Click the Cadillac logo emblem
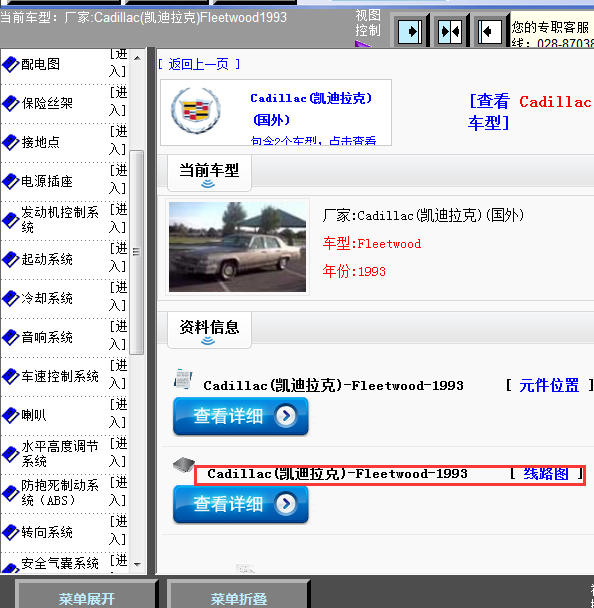The width and height of the screenshot is (594, 608). [196, 111]
